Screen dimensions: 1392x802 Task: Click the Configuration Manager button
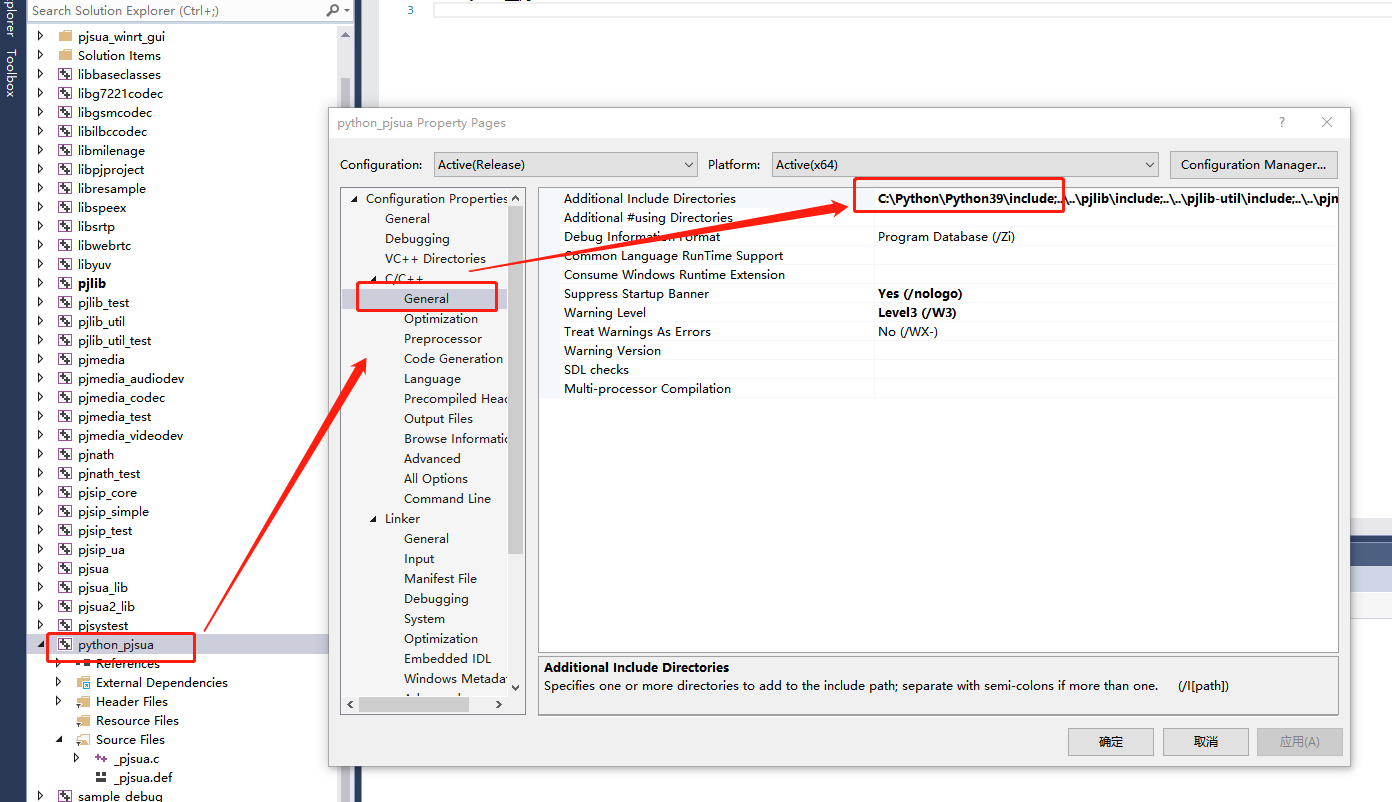coord(1253,165)
